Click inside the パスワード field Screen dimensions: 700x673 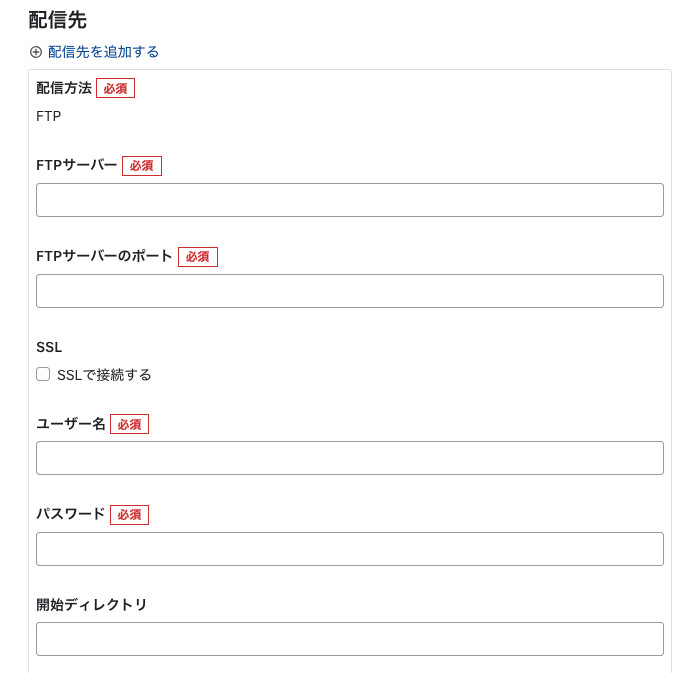(350, 549)
